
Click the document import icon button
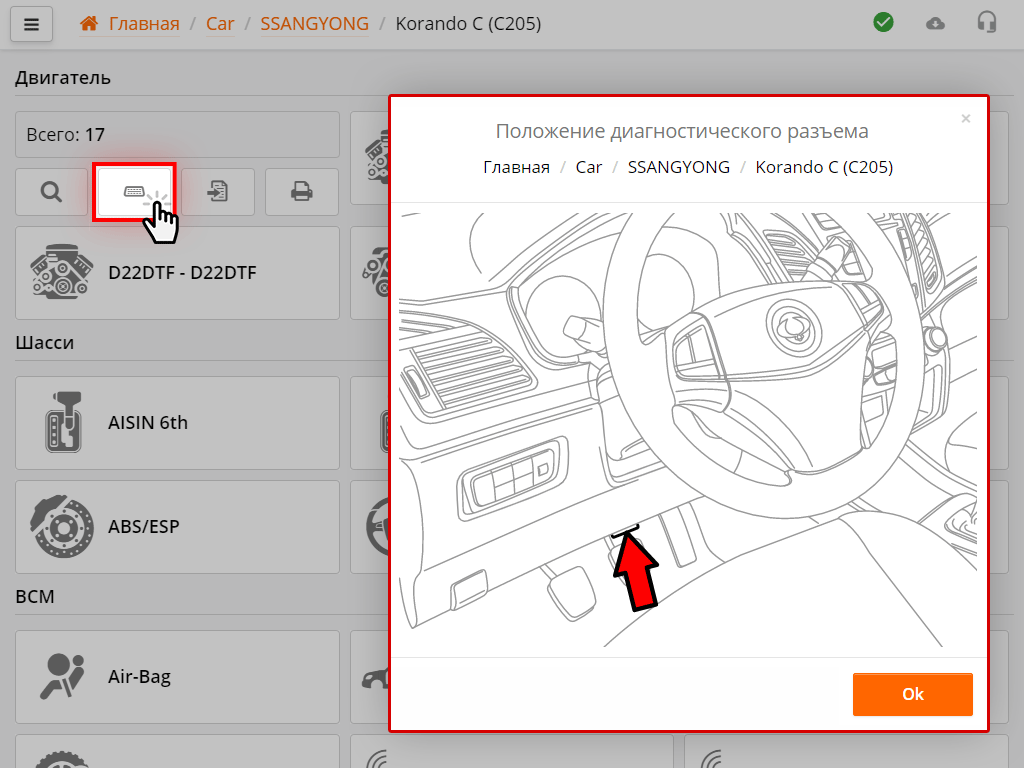[217, 192]
